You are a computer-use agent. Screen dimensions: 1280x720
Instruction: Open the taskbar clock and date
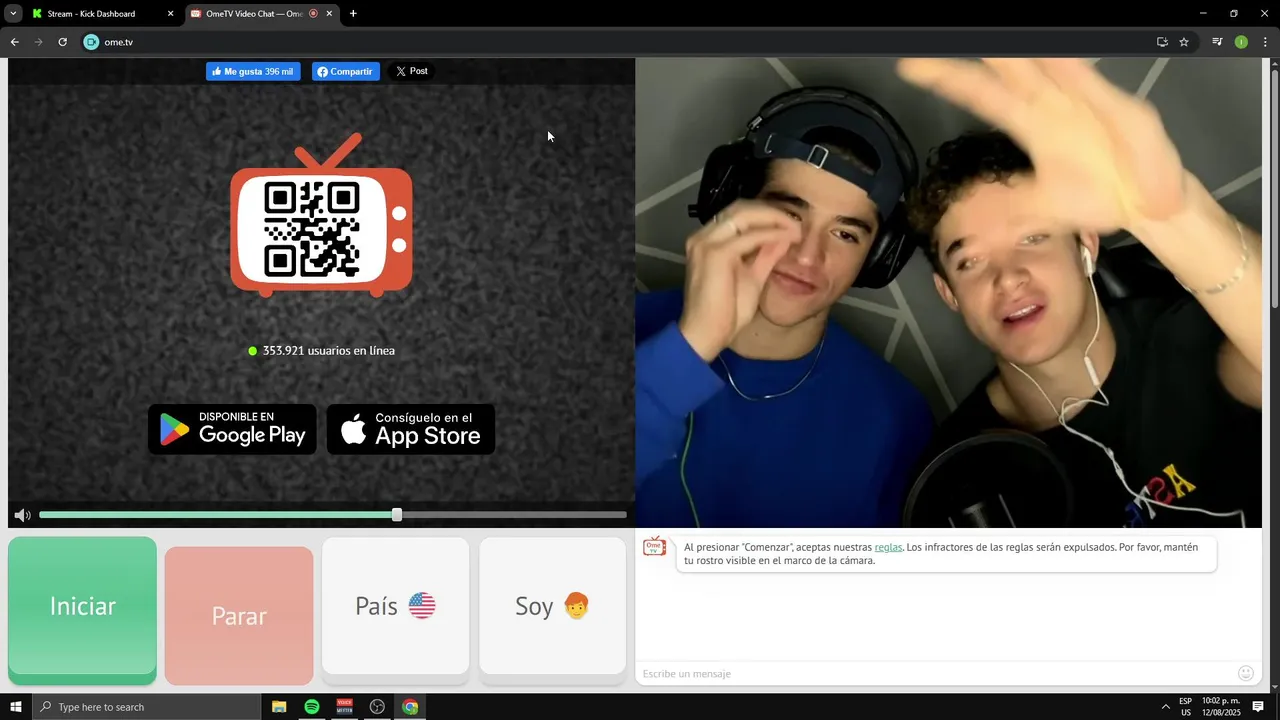(x=1221, y=707)
